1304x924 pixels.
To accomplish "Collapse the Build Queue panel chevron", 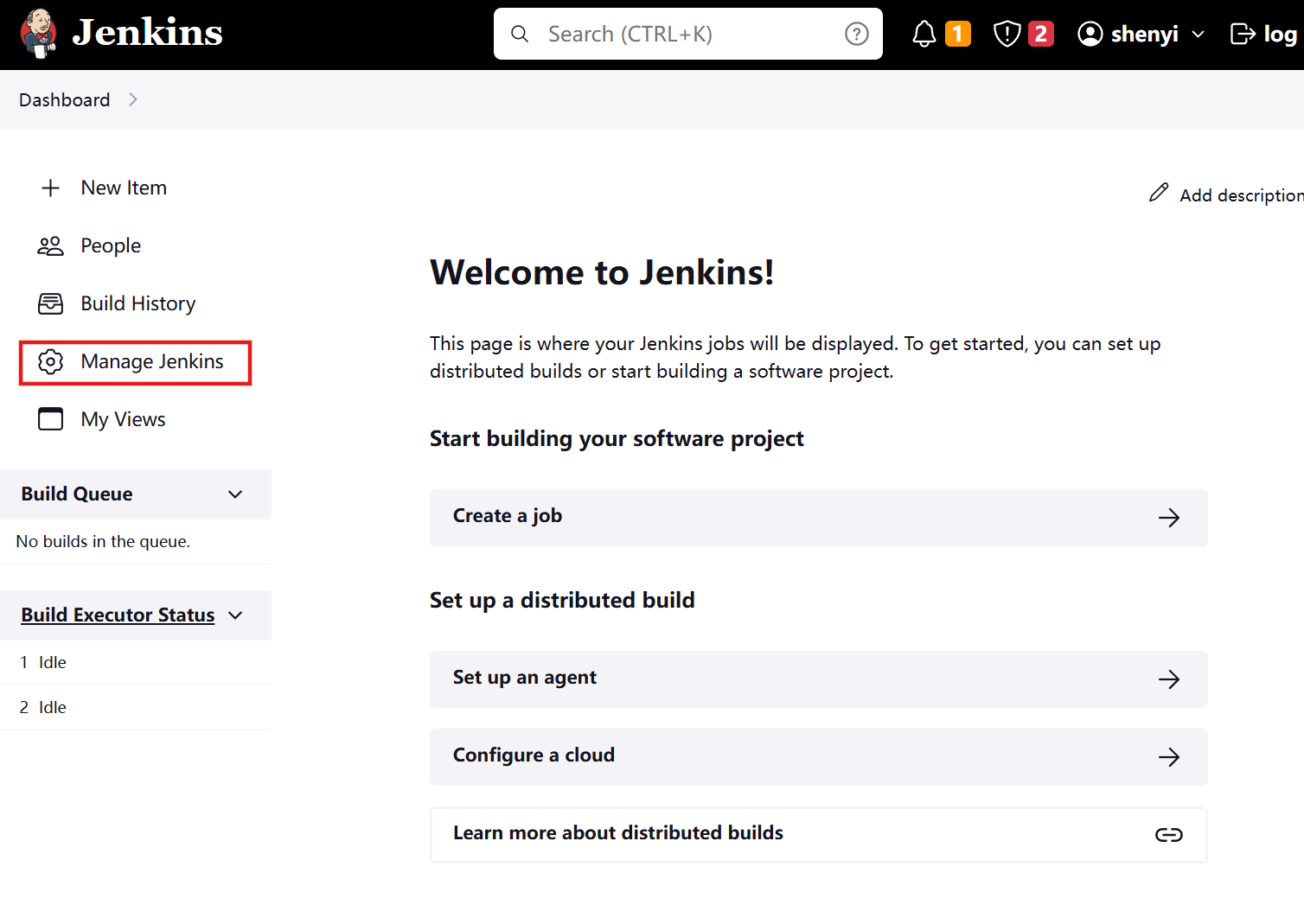I will coord(235,494).
